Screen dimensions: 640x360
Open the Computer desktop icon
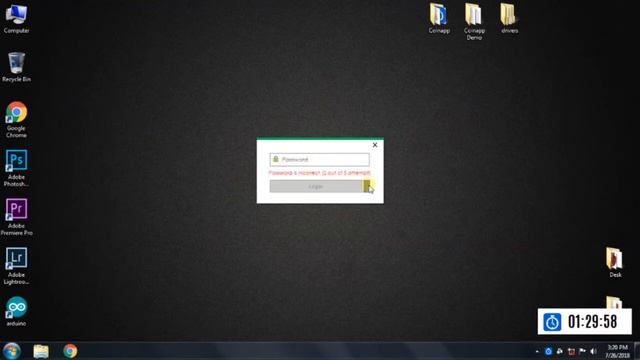pos(16,18)
